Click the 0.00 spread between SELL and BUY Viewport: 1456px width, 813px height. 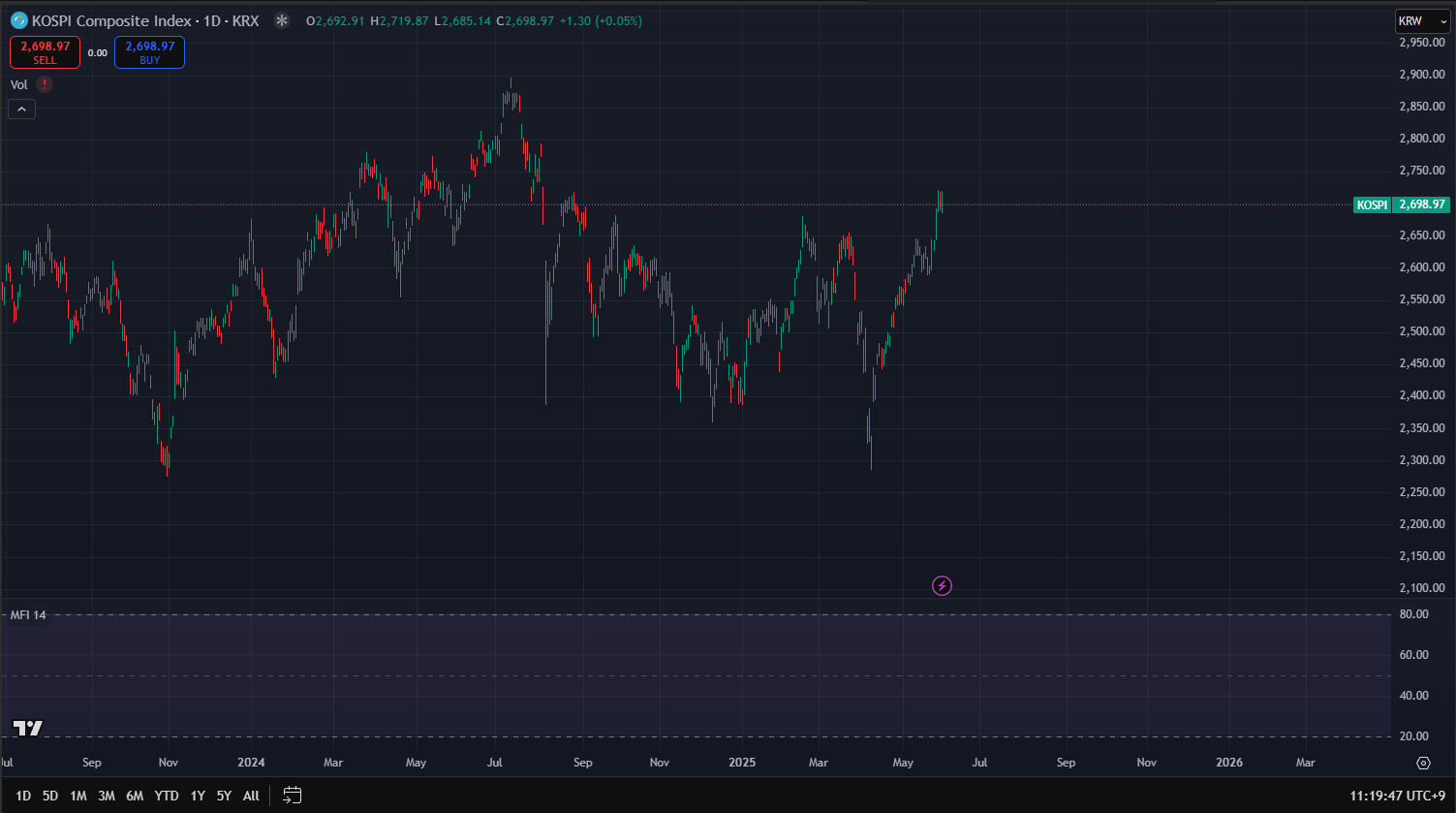click(97, 53)
